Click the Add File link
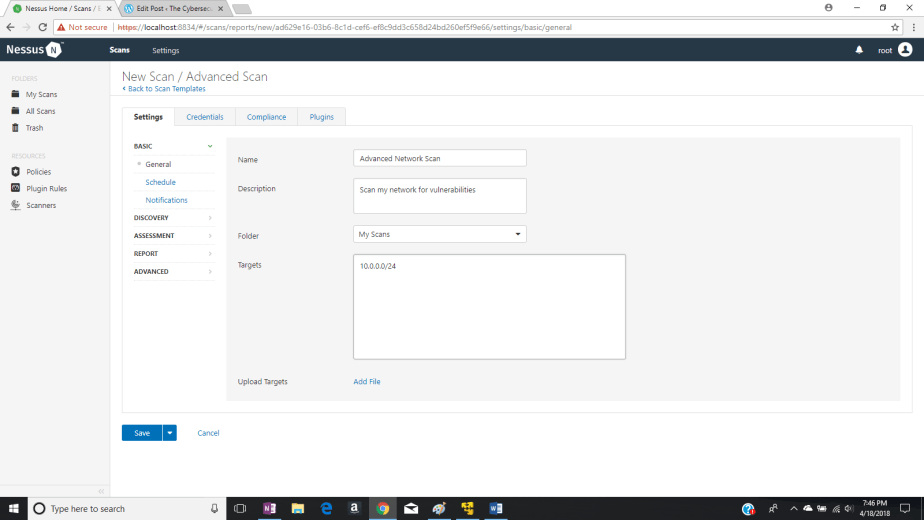The image size is (924, 520). (x=367, y=382)
